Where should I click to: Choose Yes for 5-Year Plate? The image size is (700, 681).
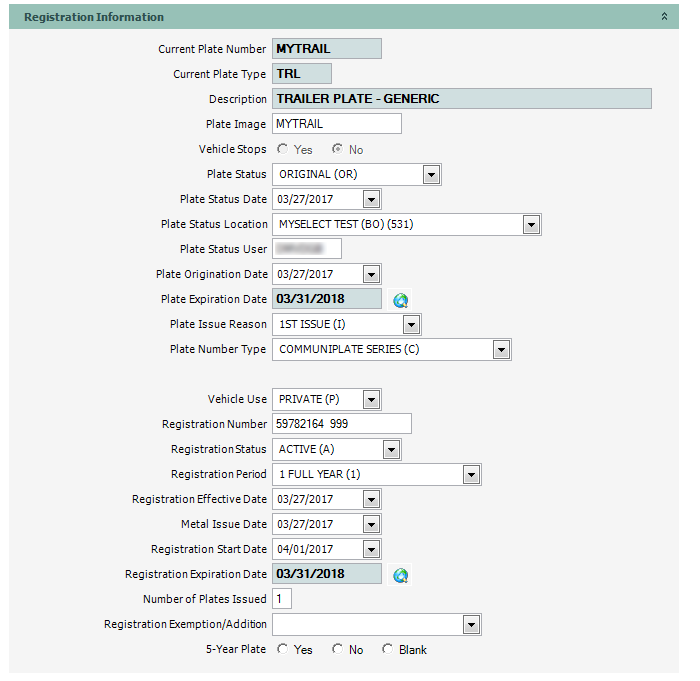[x=283, y=650]
